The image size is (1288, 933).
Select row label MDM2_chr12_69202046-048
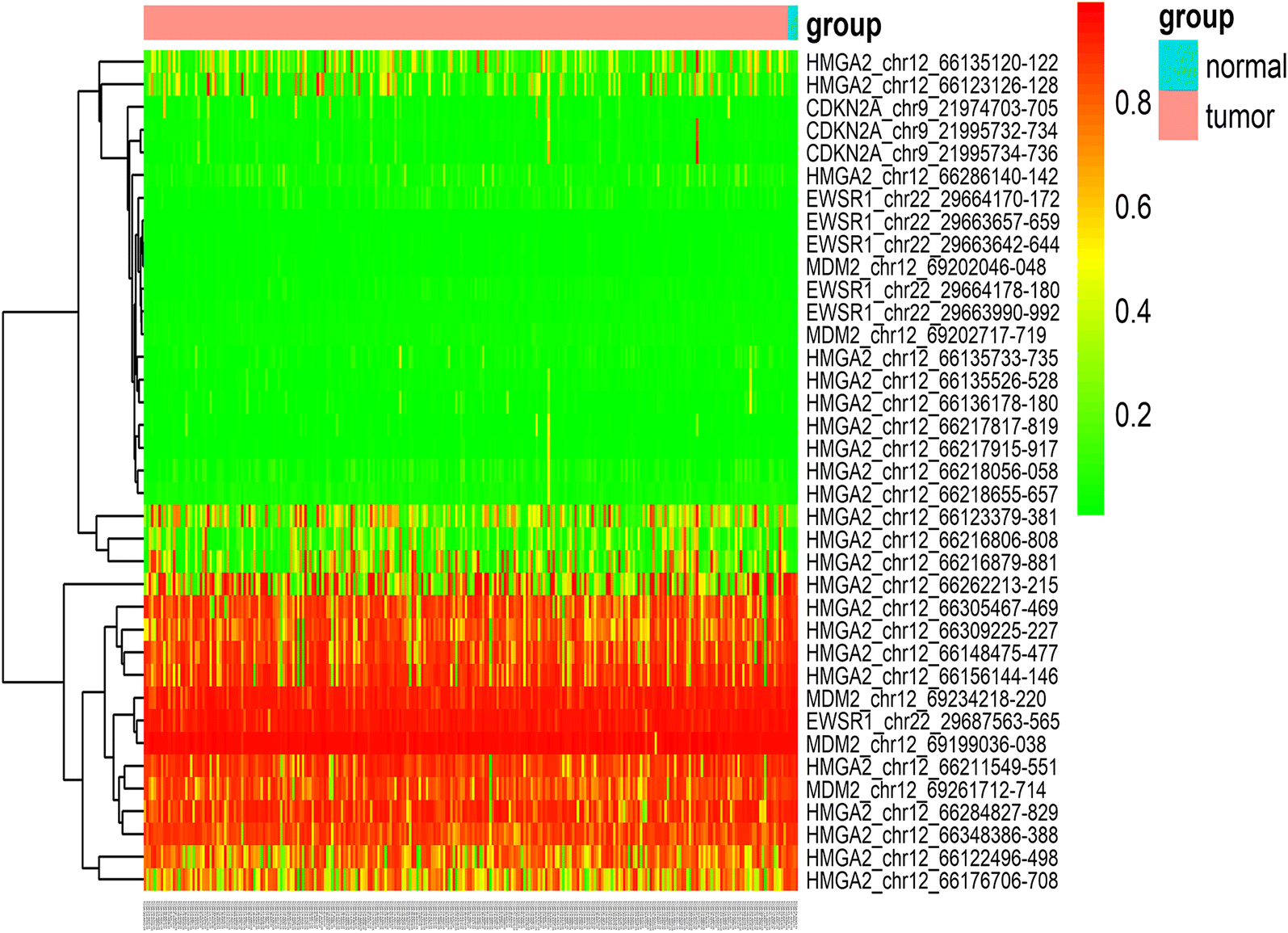pyautogui.click(x=926, y=267)
